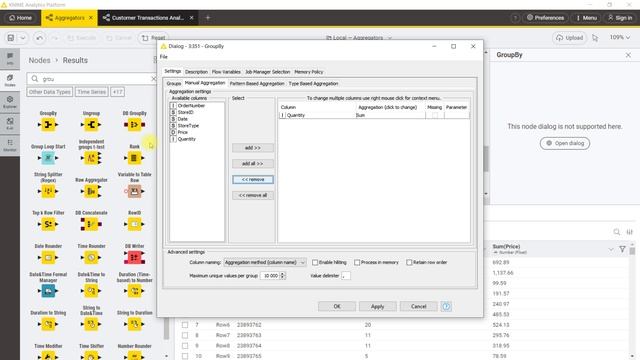
Task: Click the Other Data Types filter tag
Action: pos(50,92)
